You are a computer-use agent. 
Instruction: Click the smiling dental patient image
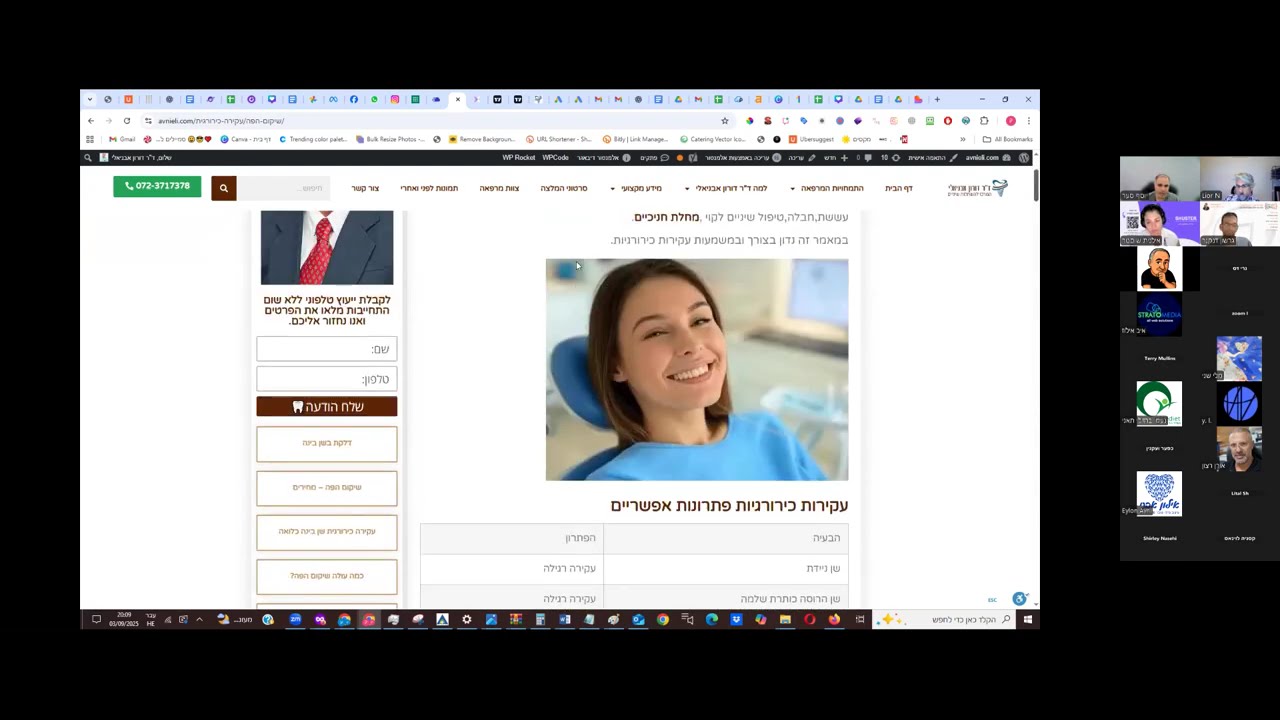697,370
